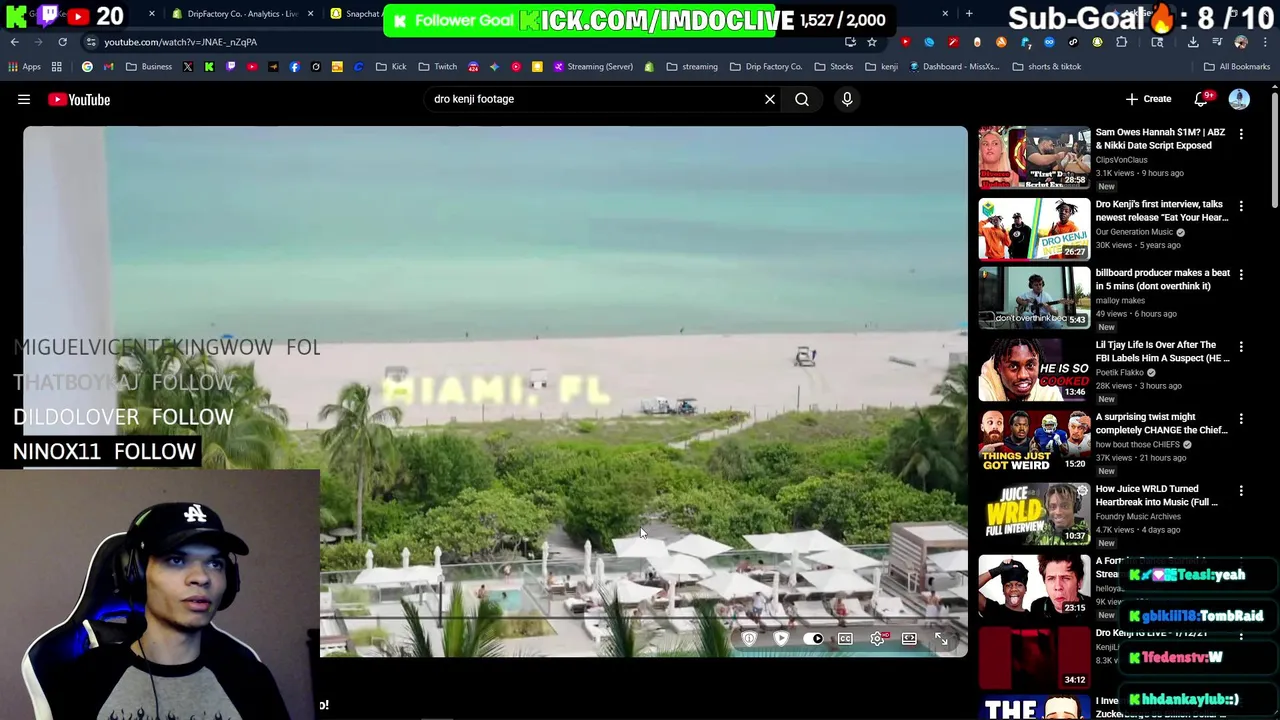Reload the page in browser
The image size is (1280, 720).
(x=62, y=42)
